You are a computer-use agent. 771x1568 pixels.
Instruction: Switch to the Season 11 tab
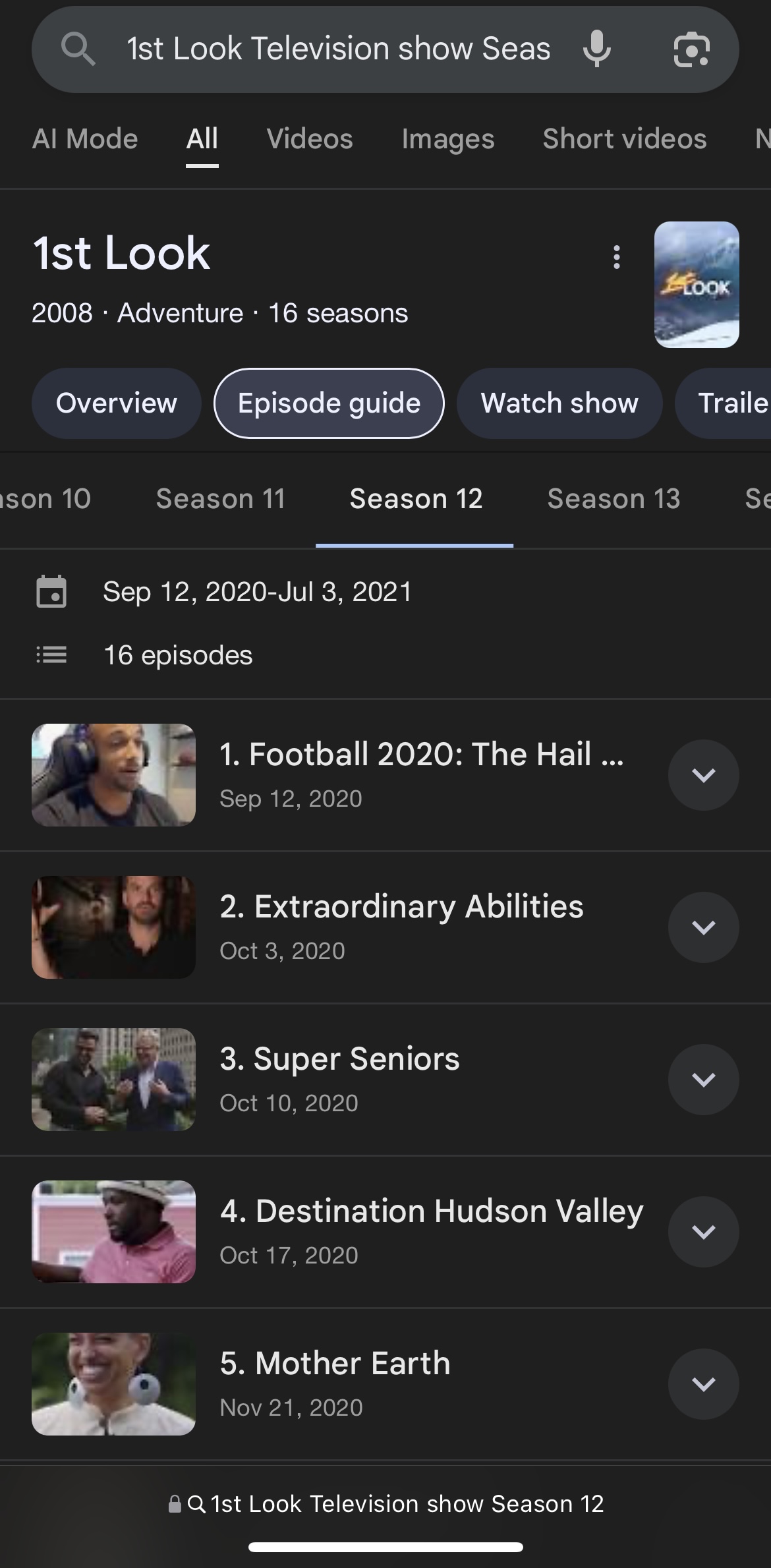pos(221,499)
